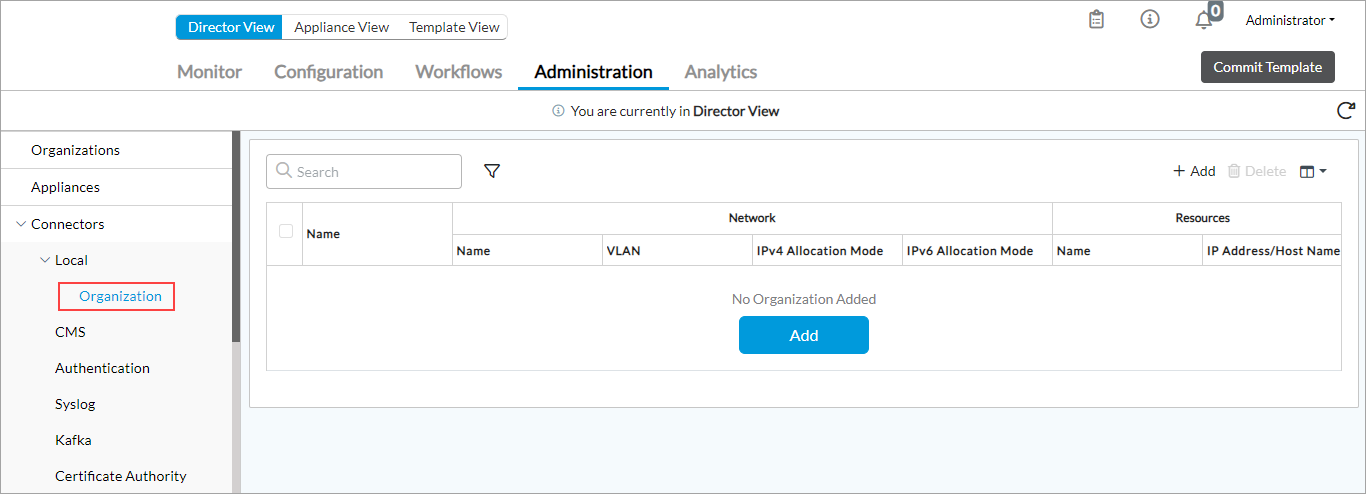This screenshot has width=1366, height=494.
Task: Switch to Template View
Action: point(454,27)
